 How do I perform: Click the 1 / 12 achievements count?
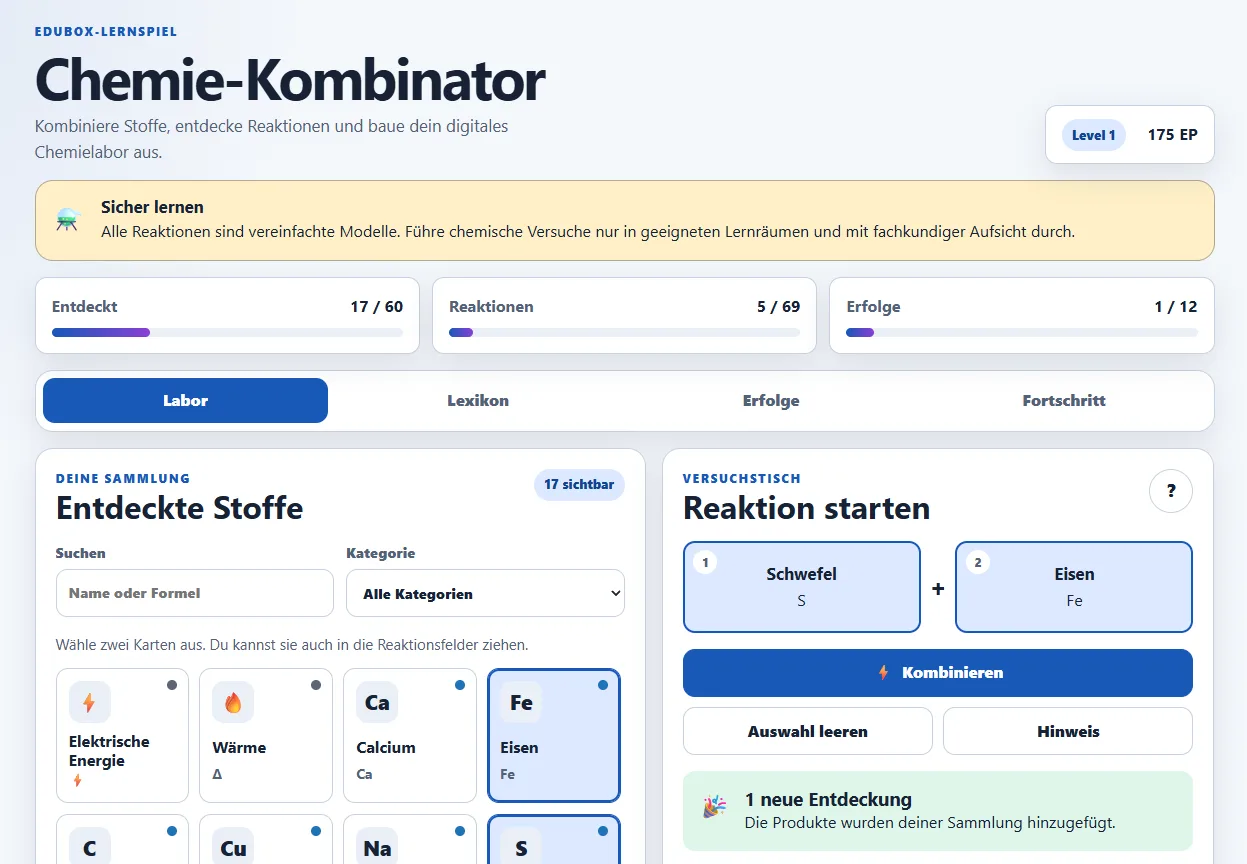click(x=1176, y=307)
